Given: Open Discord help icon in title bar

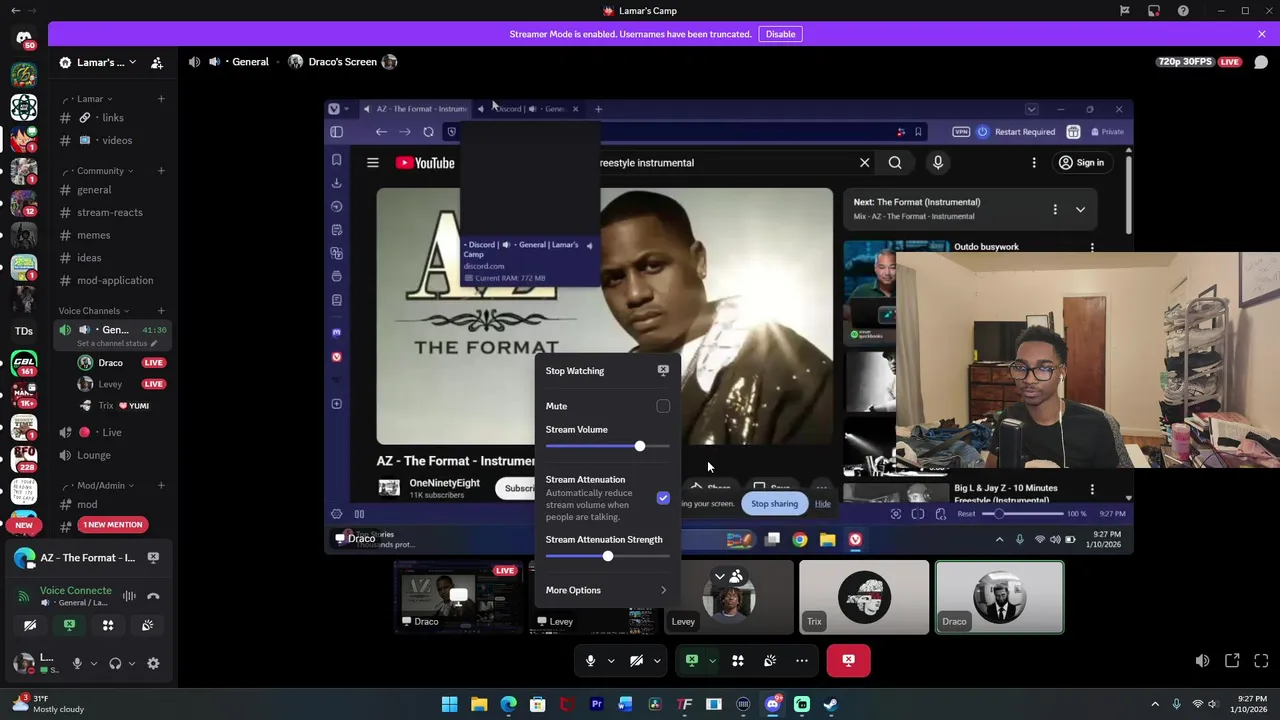Looking at the screenshot, I should coord(1183,11).
